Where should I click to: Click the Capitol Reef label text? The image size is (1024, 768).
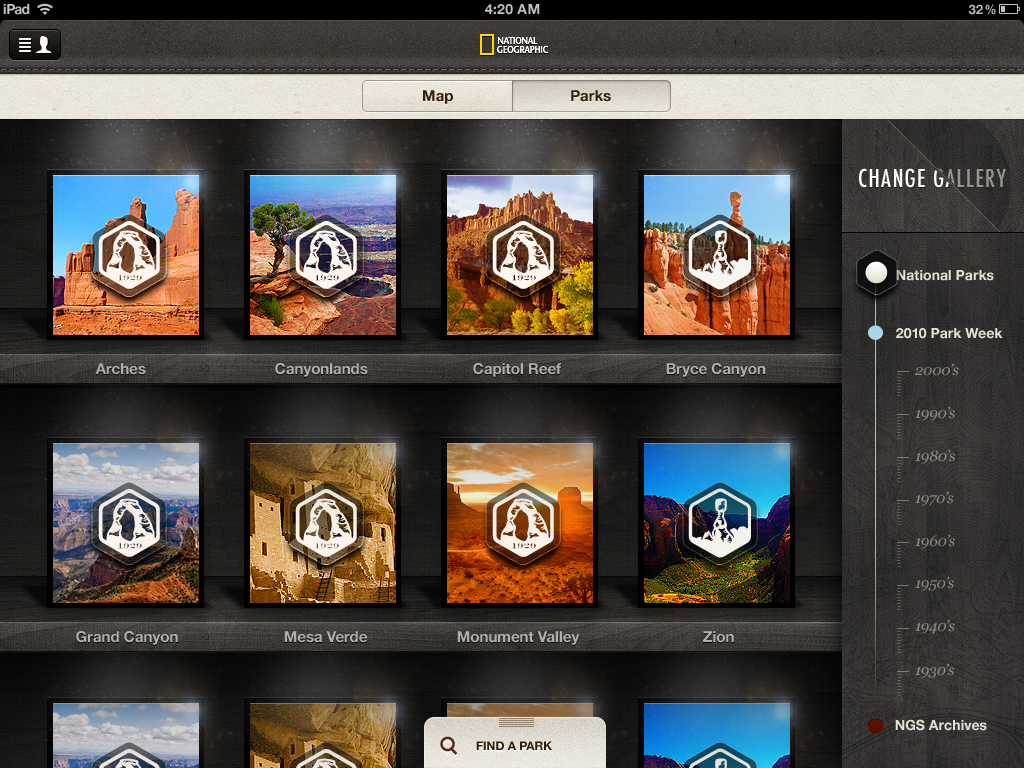pos(517,369)
